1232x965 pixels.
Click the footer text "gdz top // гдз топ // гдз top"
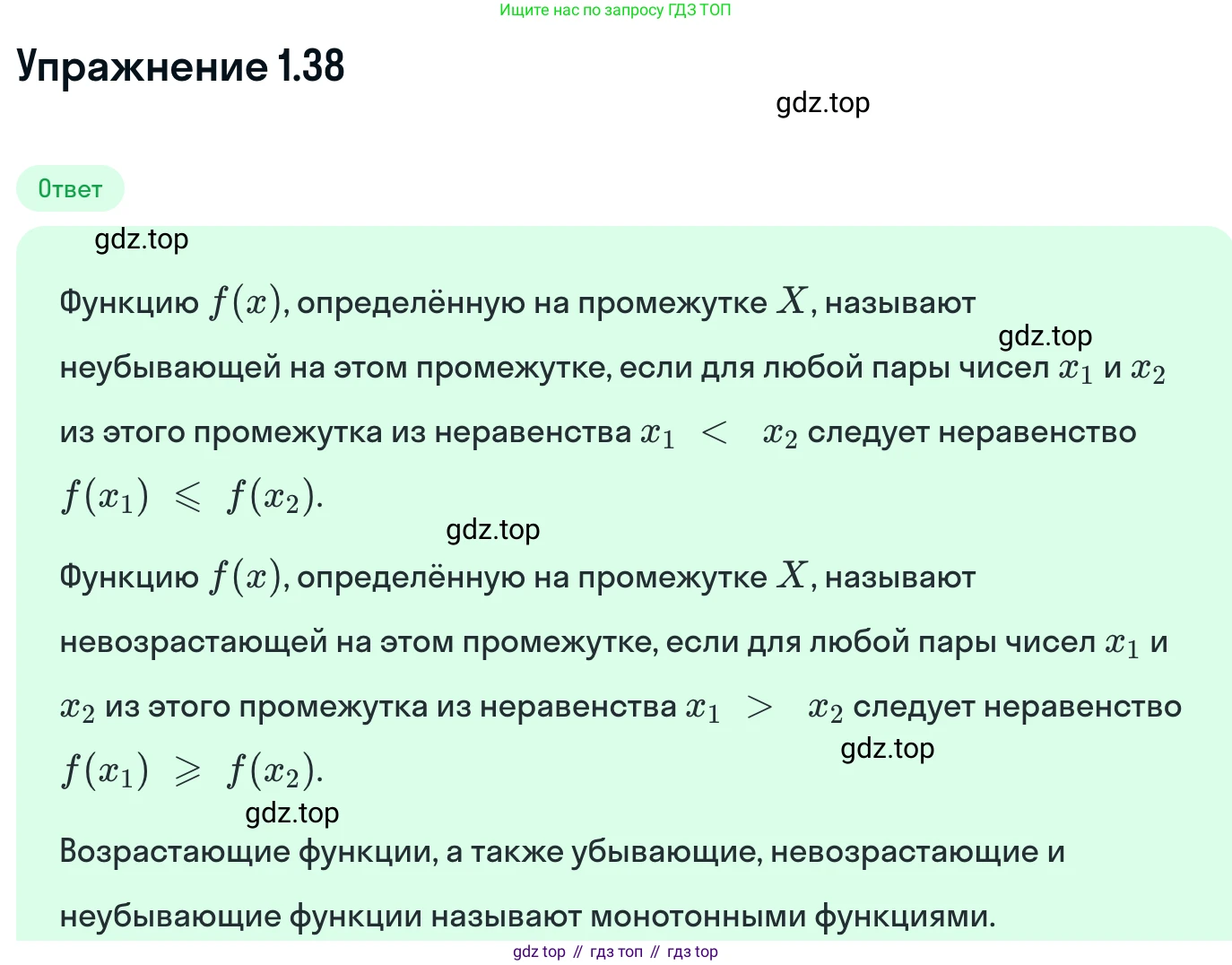pyautogui.click(x=615, y=952)
